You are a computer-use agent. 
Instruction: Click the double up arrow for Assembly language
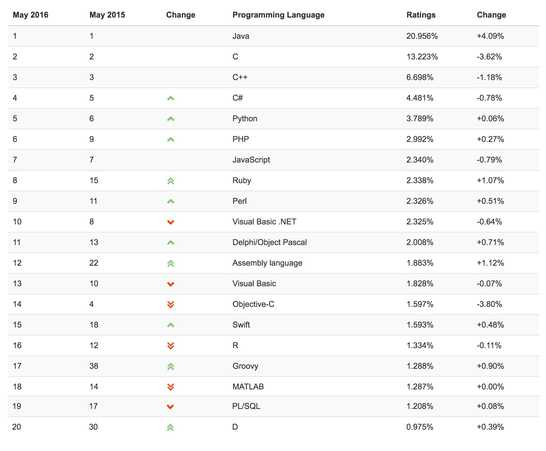coord(171,263)
